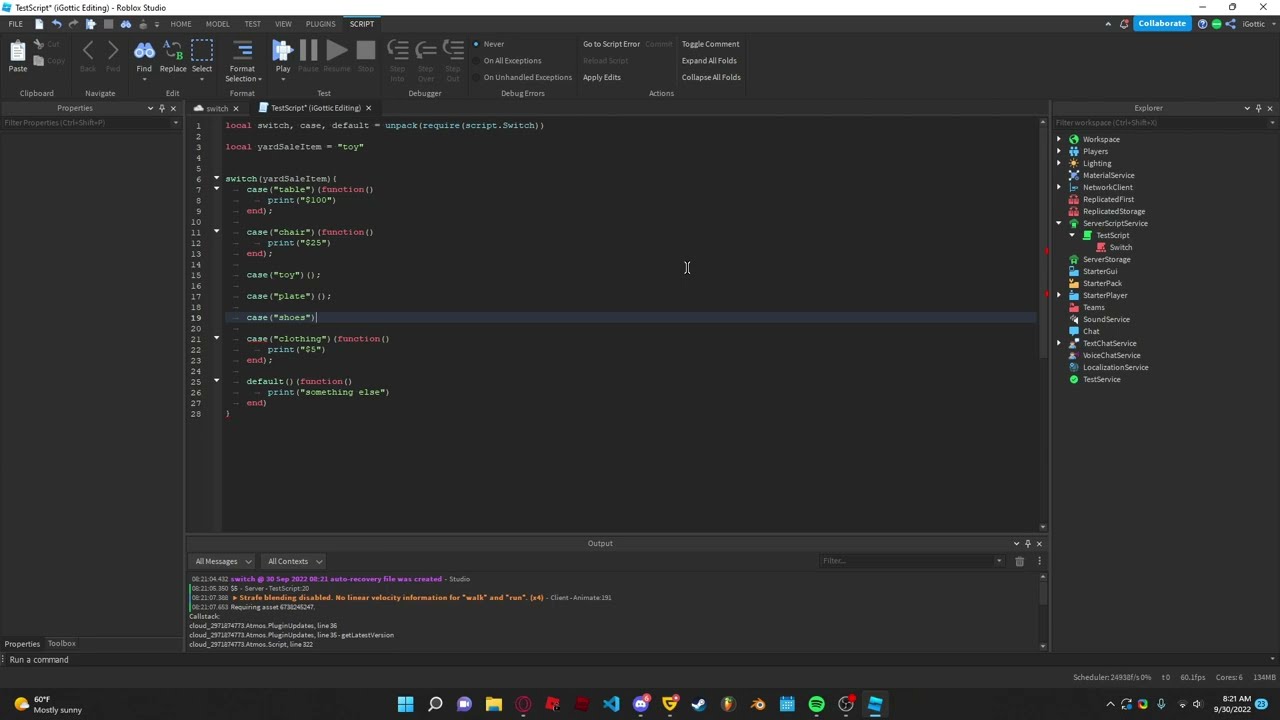Clear output with the trash icon
Image resolution: width=1280 pixels, height=720 pixels.
(x=1019, y=561)
